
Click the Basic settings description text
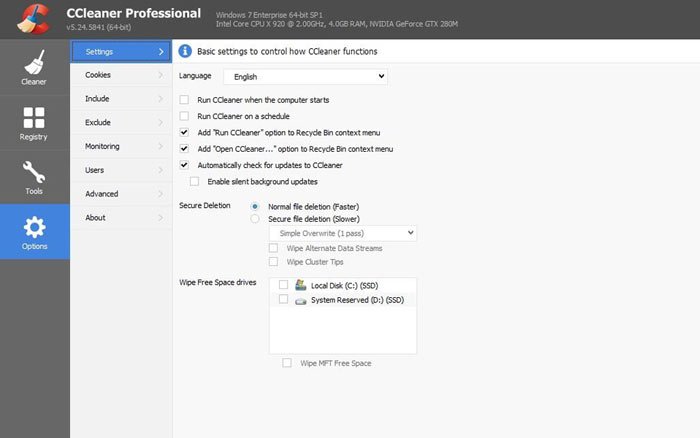pos(287,51)
